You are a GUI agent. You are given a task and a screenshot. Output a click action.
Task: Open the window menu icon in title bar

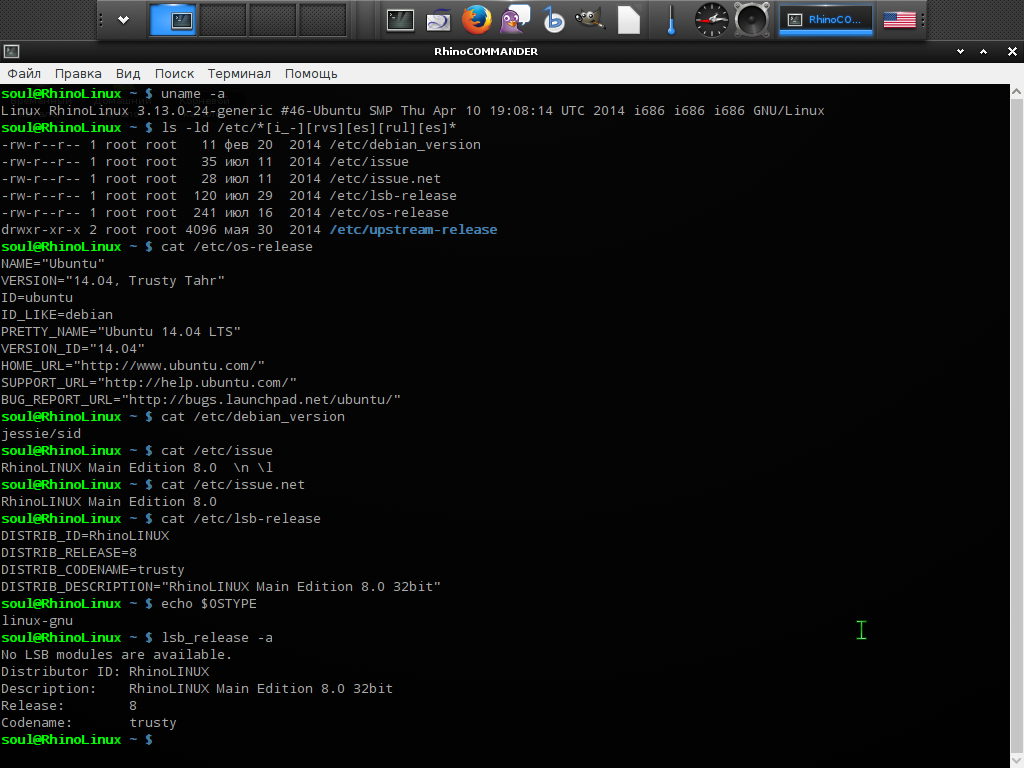pos(11,51)
